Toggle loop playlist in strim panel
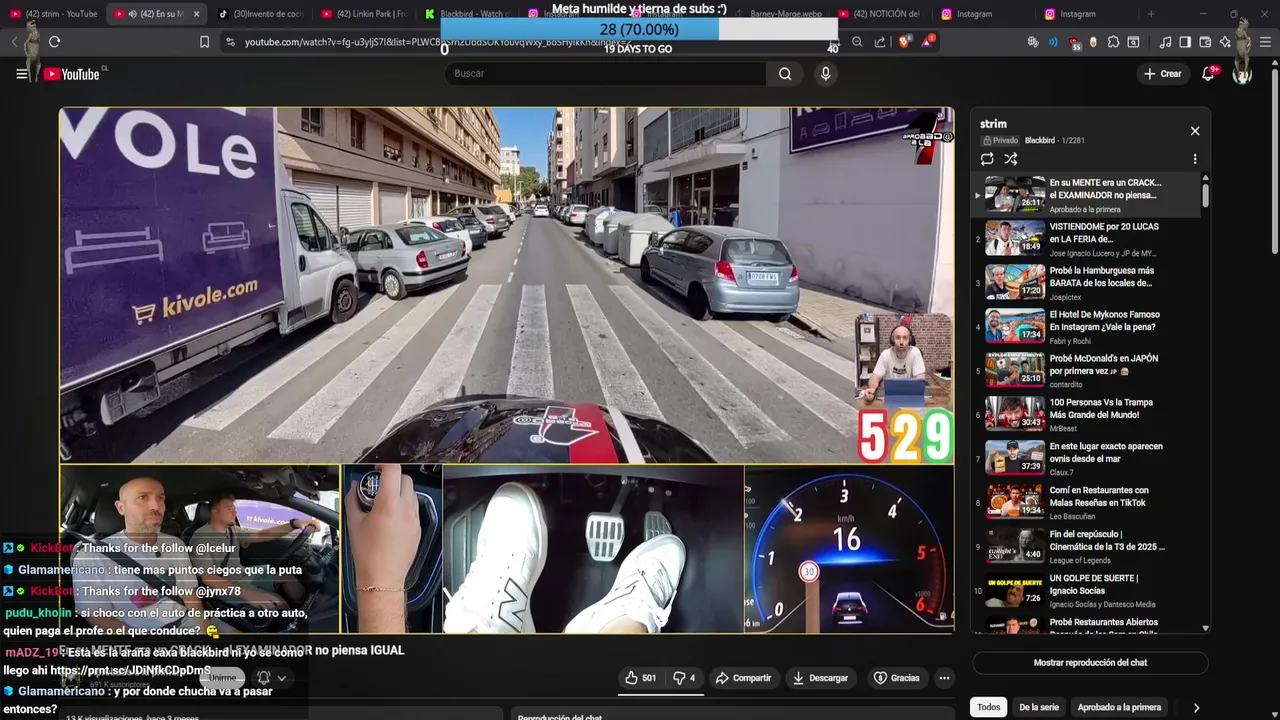 coord(987,159)
